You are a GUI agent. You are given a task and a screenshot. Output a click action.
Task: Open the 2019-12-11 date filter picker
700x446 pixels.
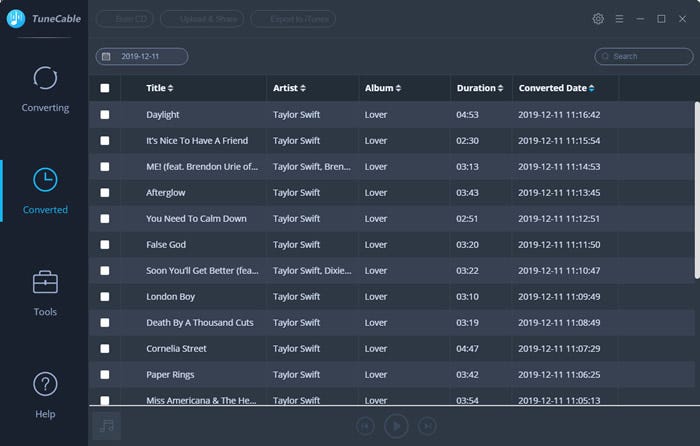coord(142,56)
